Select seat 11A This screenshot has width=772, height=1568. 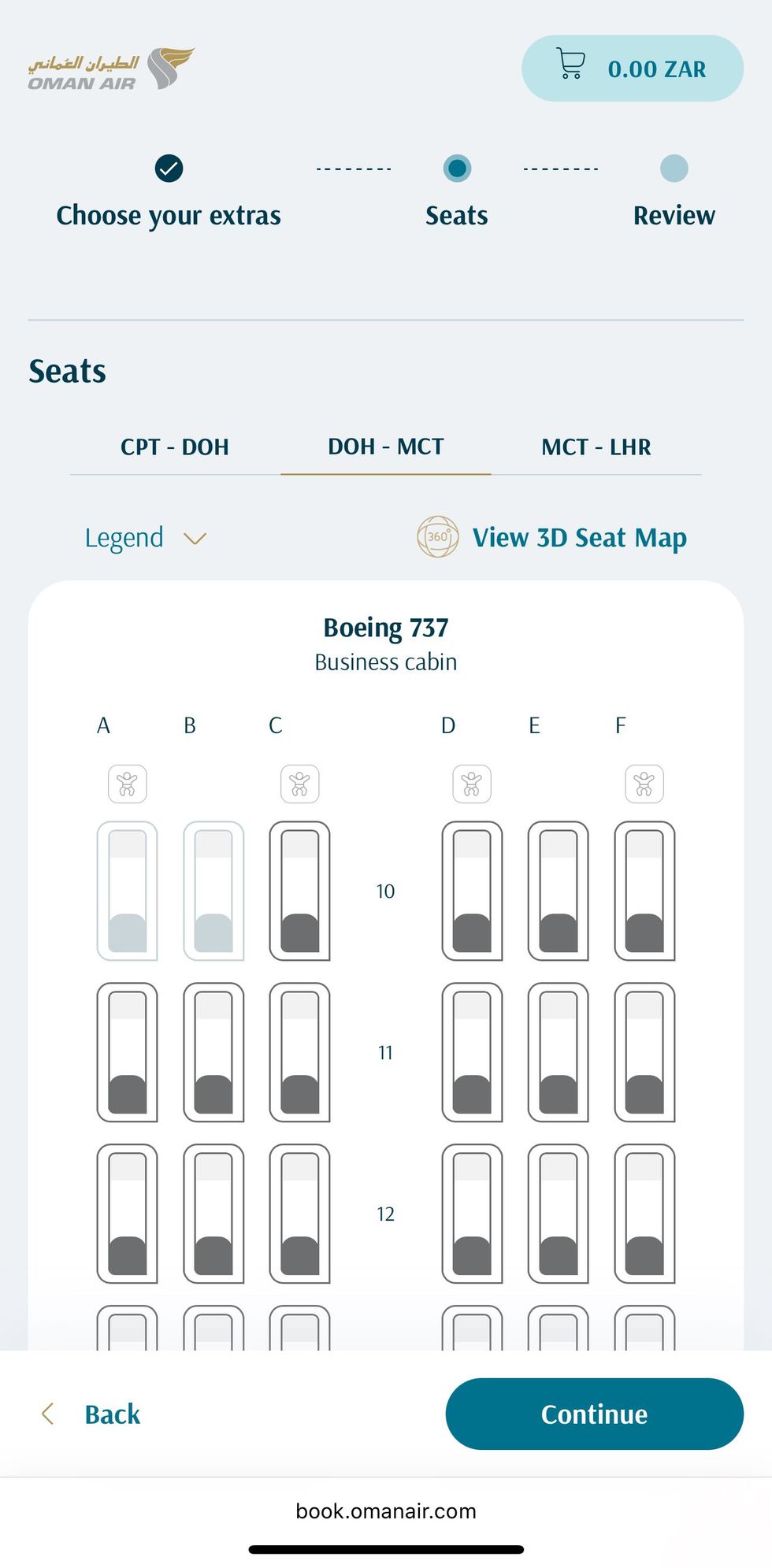pyautogui.click(x=128, y=1052)
